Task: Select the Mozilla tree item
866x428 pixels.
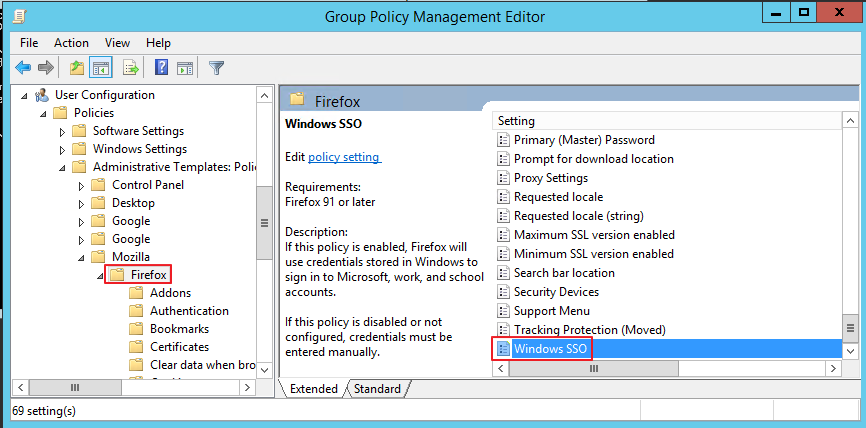Action: tap(131, 257)
